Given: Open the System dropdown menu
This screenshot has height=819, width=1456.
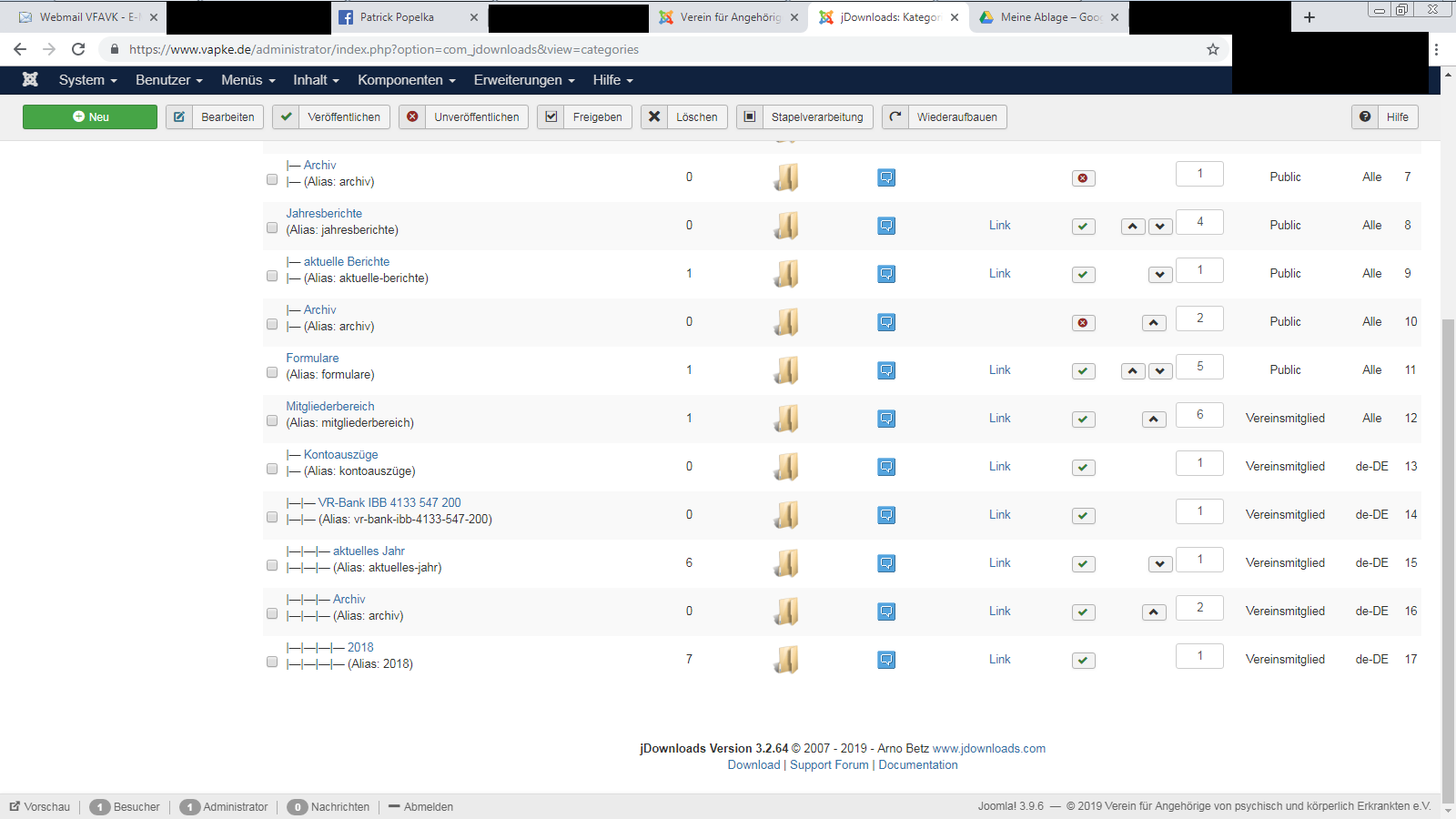Looking at the screenshot, I should [88, 80].
